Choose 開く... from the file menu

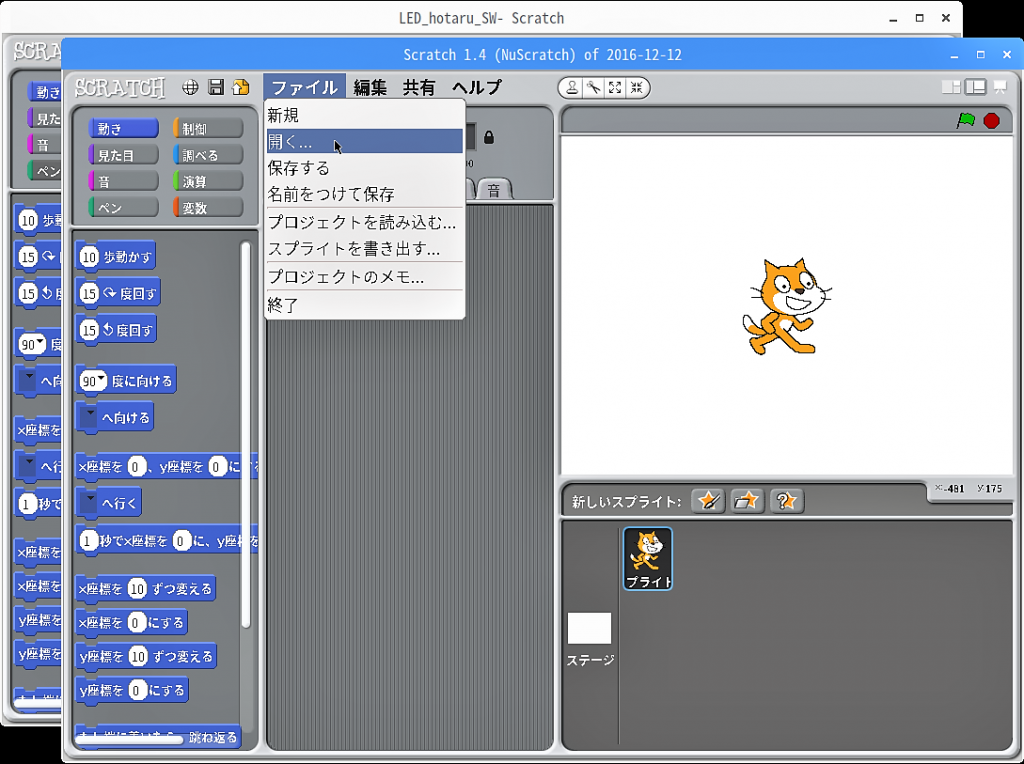pos(364,142)
